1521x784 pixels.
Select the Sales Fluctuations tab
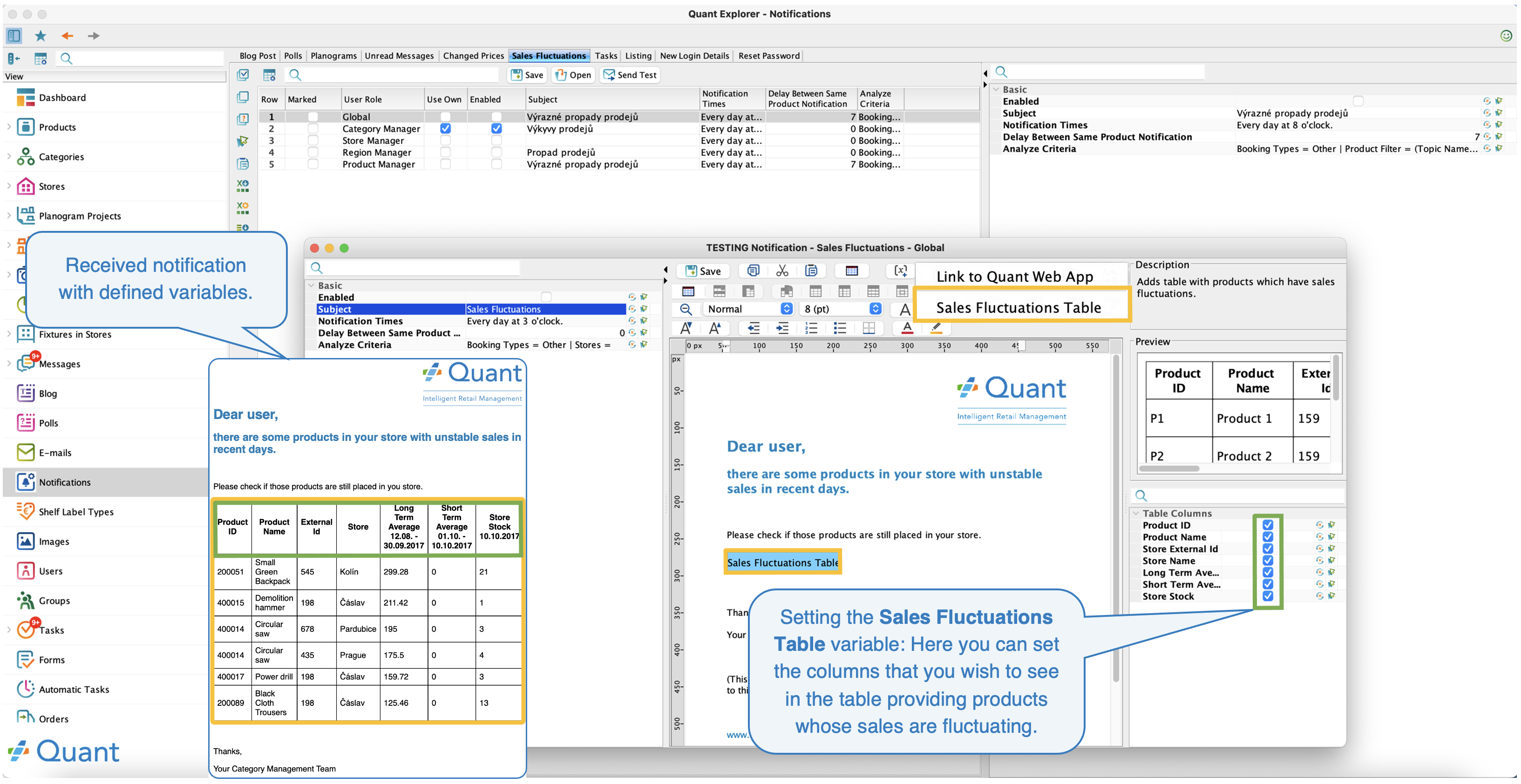pyautogui.click(x=549, y=56)
